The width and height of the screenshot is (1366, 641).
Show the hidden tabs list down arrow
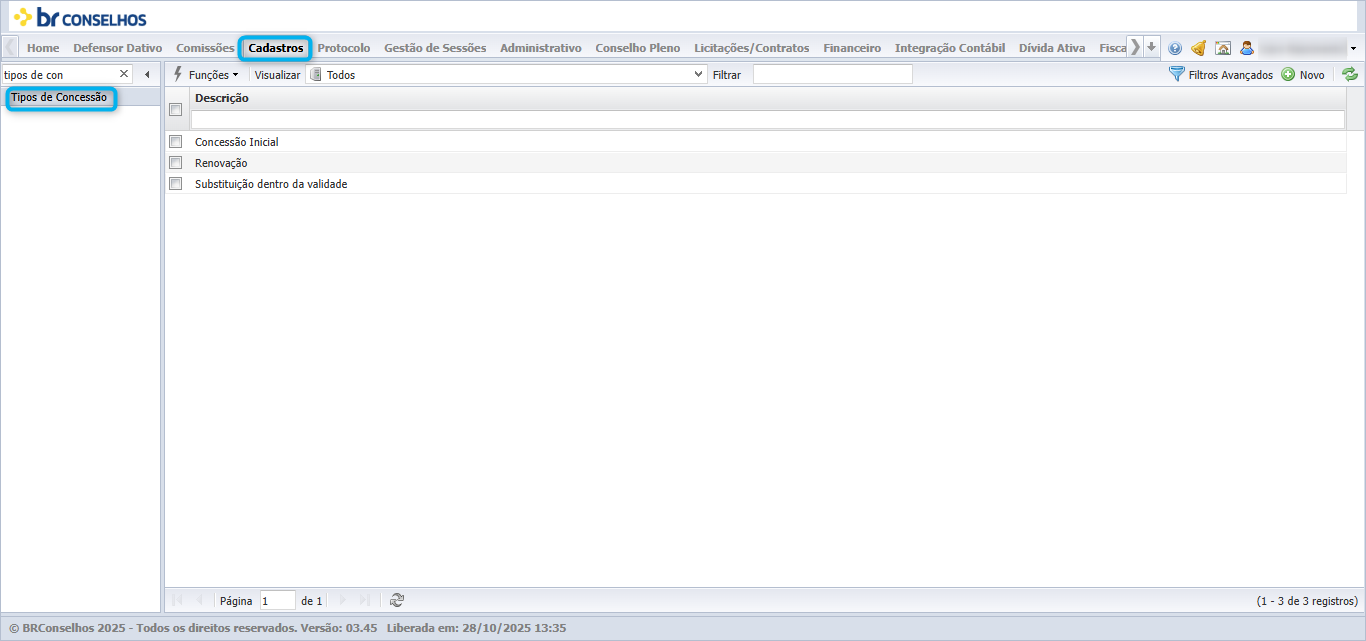pos(1152,47)
